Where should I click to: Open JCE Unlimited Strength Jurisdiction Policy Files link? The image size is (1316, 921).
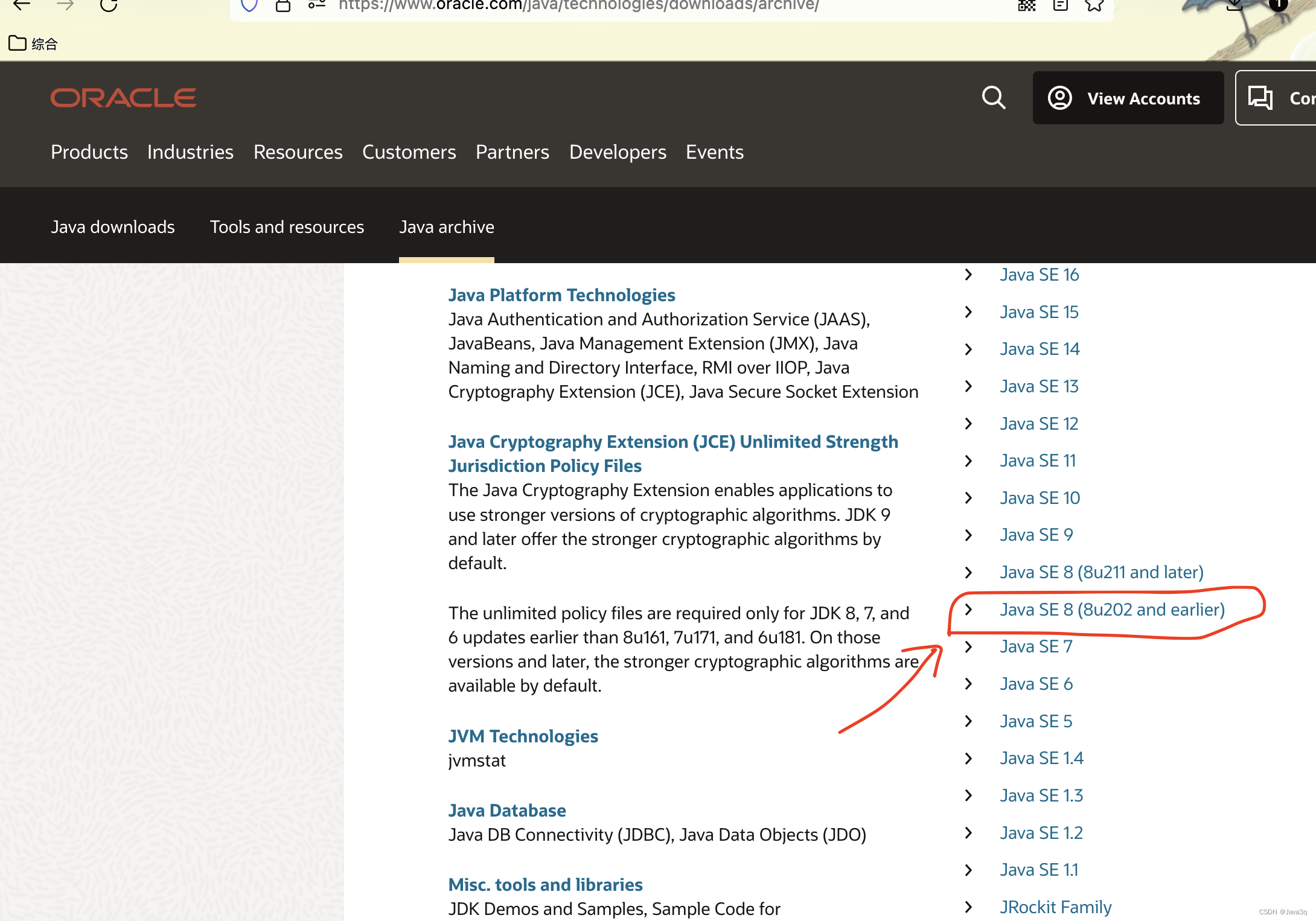[x=673, y=454]
